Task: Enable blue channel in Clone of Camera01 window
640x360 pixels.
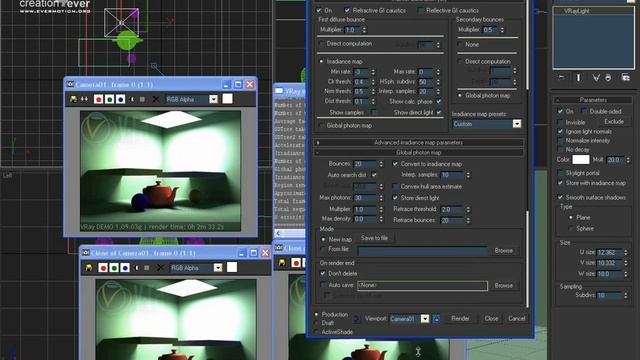Action: coord(125,268)
